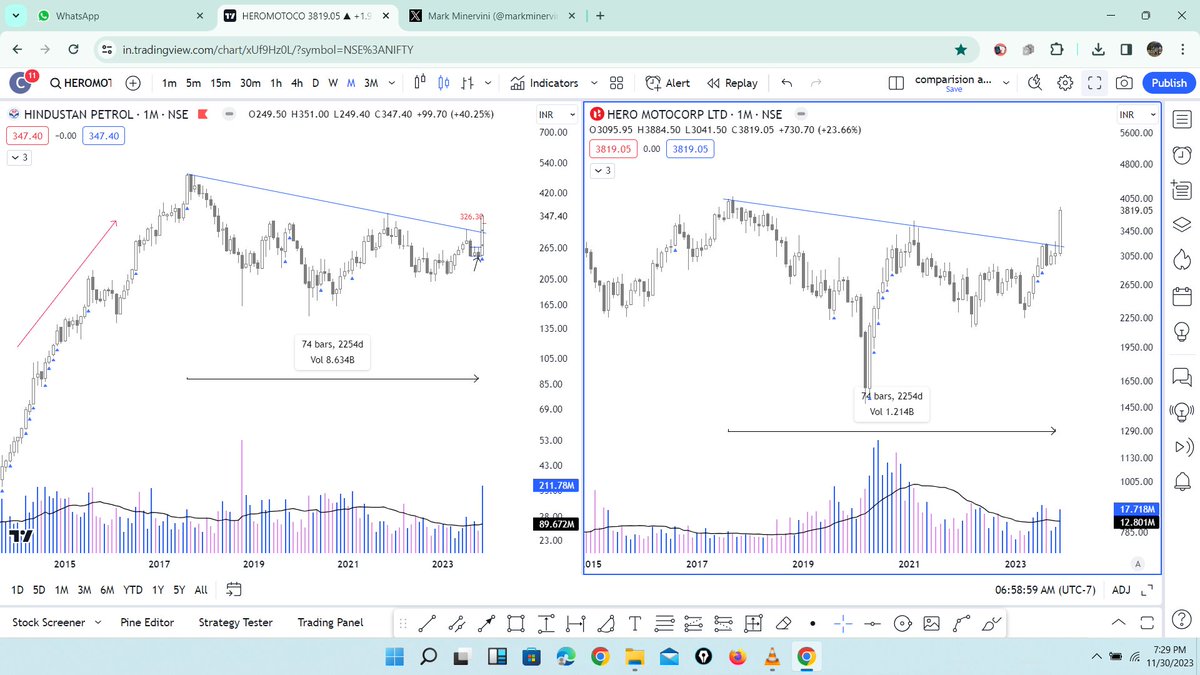Select the 1D date range
Screen dimensions: 1200x675
[x=17, y=590]
